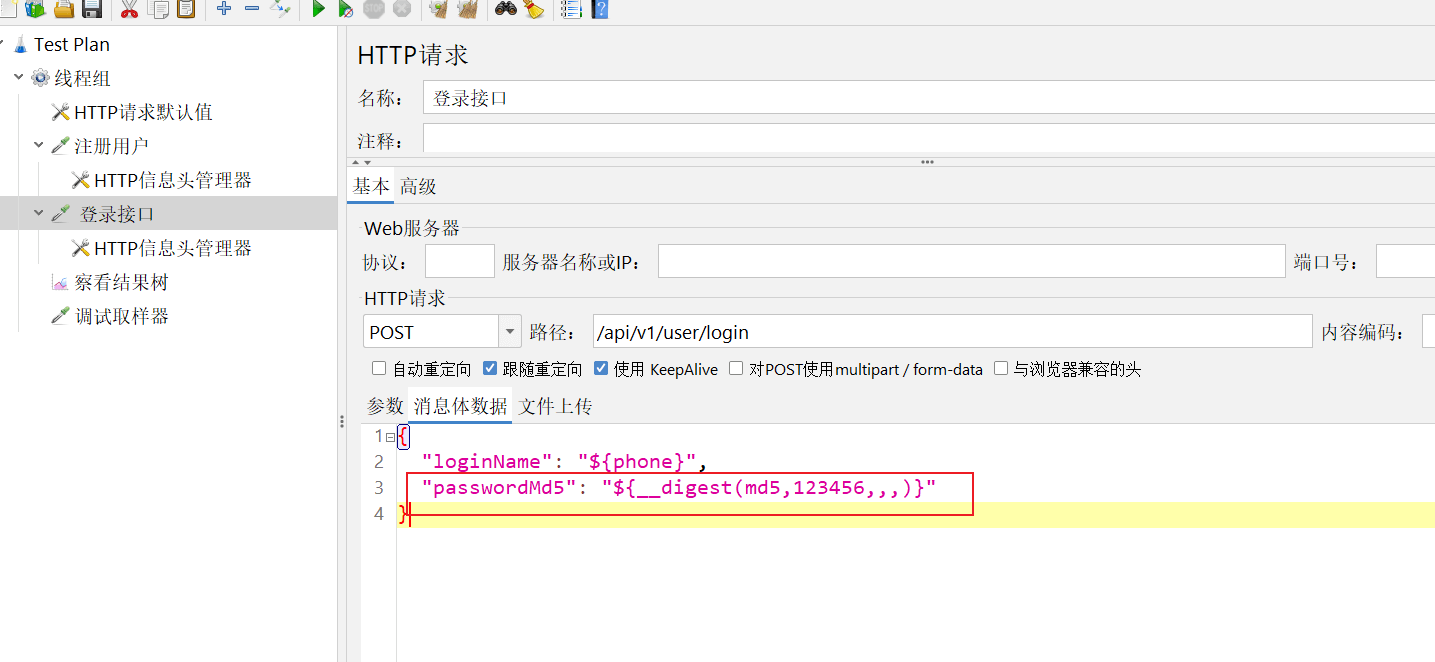Viewport: 1435px width, 662px height.
Task: Clear results with single broom icon
Action: pos(438,9)
